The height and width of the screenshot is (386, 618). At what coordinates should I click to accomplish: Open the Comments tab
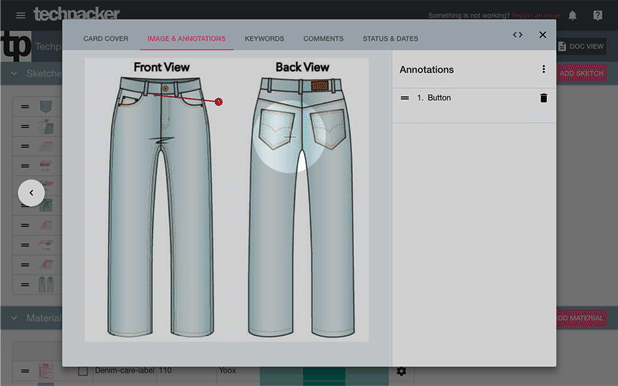(323, 39)
